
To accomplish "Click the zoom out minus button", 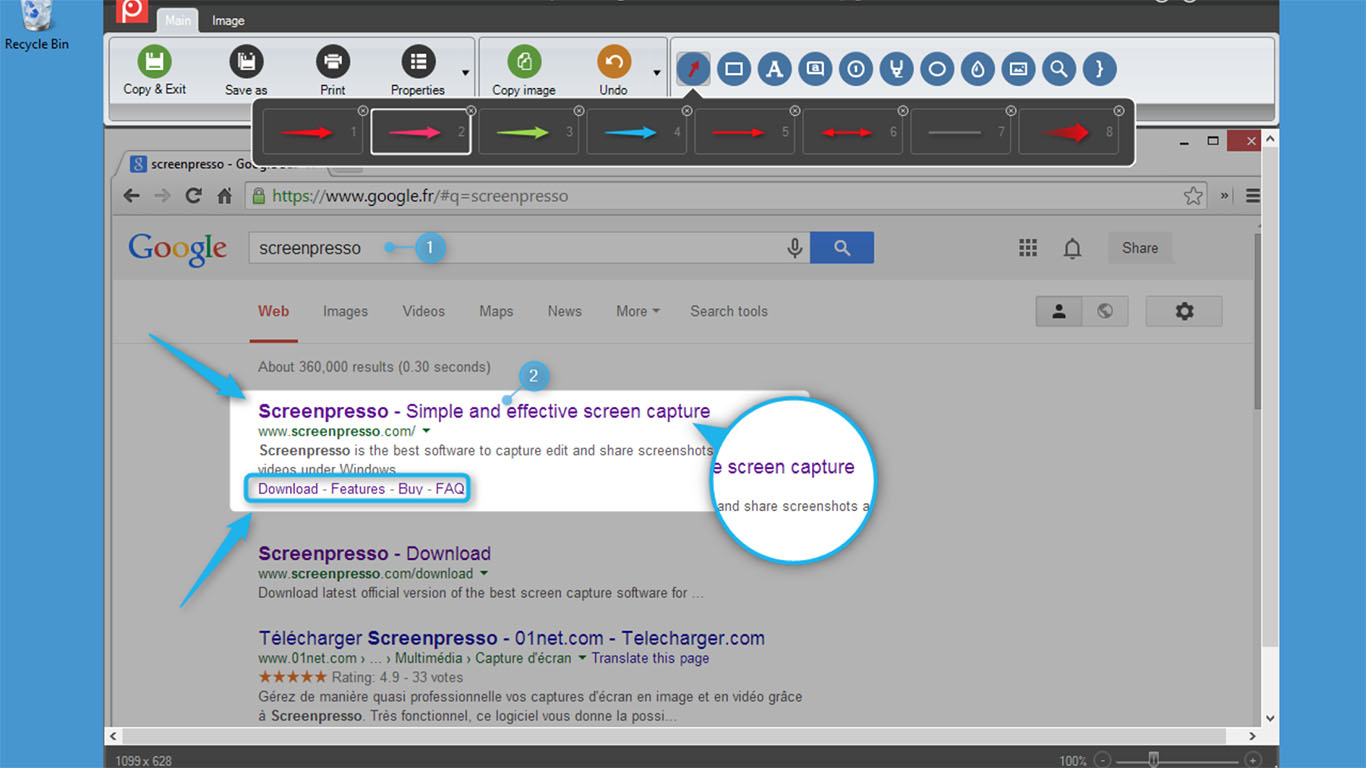I will tap(1102, 760).
